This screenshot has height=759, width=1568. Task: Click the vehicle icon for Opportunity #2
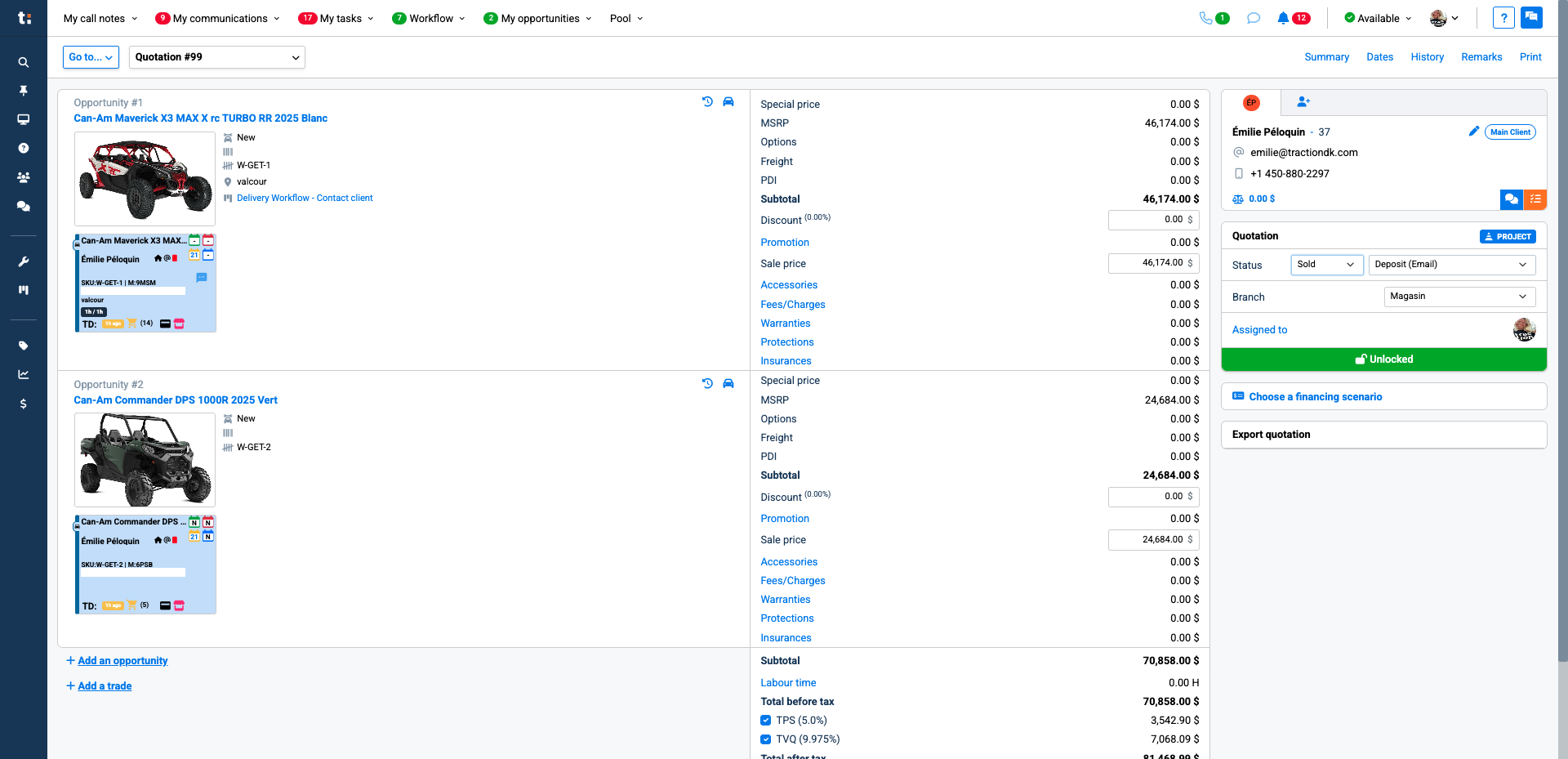click(728, 384)
